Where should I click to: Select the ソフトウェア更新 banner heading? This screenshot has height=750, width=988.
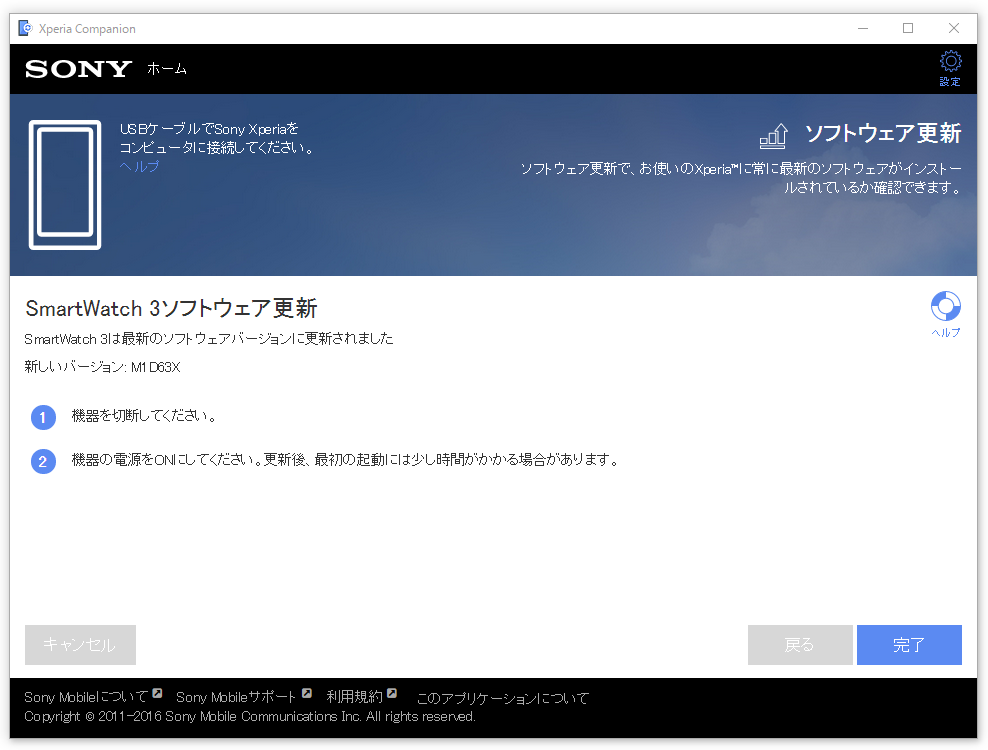(883, 134)
